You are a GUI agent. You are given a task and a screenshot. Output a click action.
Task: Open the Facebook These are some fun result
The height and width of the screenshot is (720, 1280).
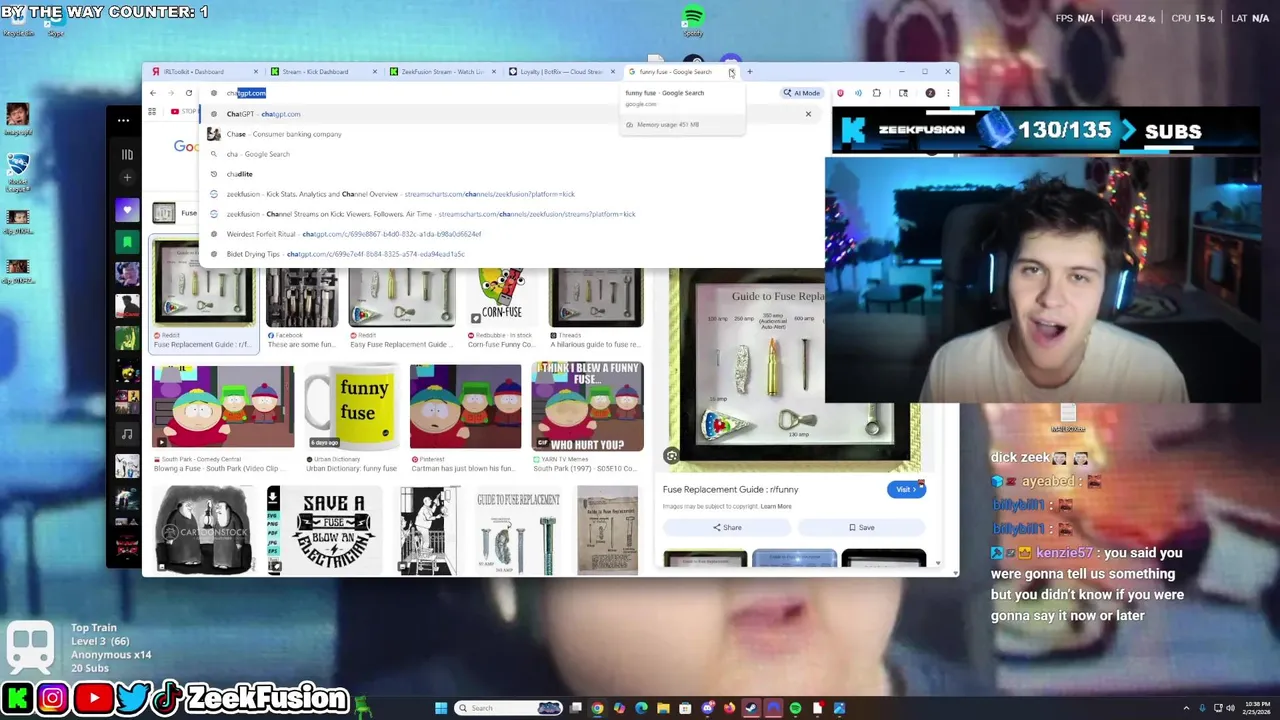click(x=302, y=297)
